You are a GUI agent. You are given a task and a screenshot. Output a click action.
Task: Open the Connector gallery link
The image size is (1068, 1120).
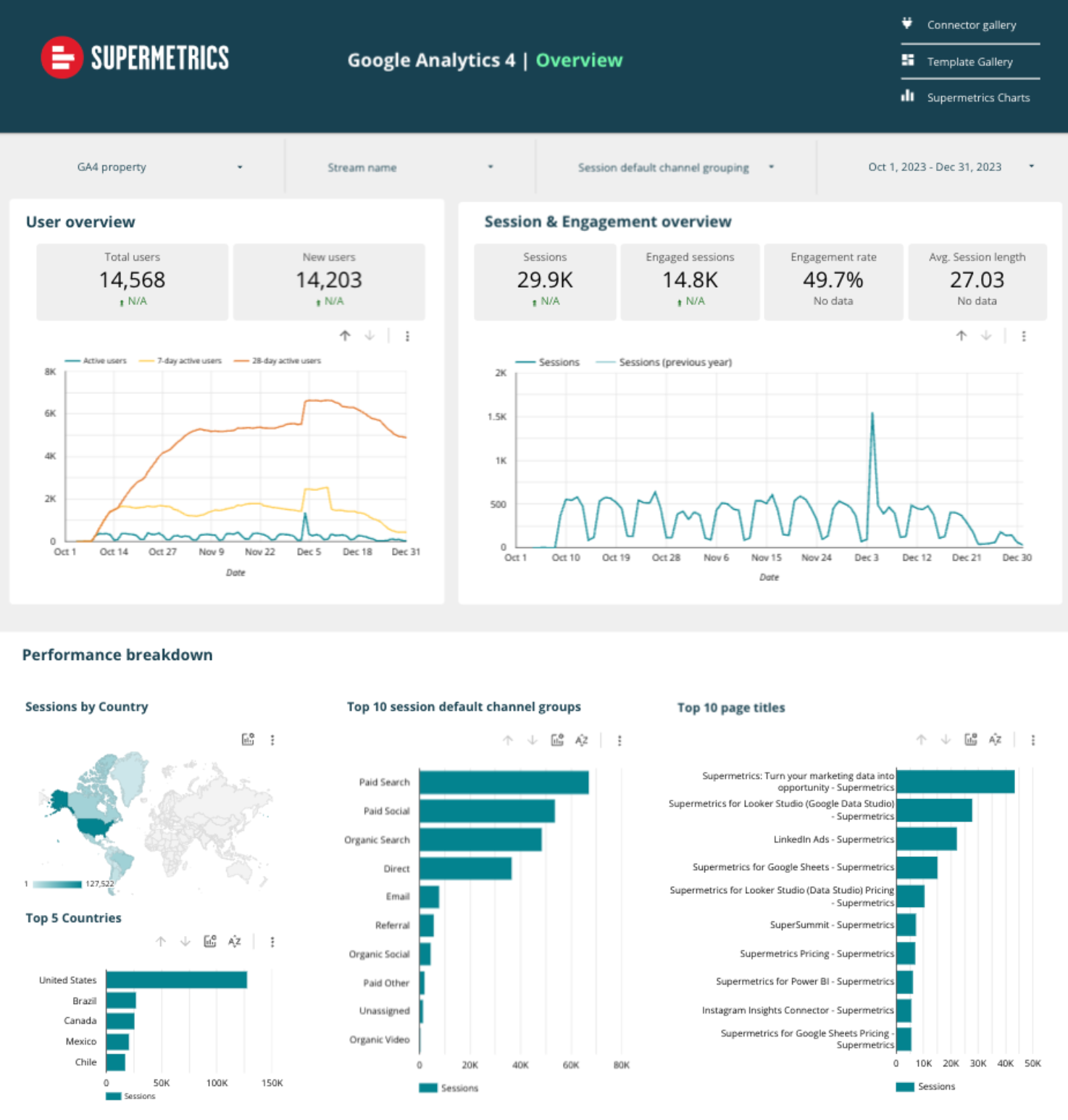(x=971, y=25)
